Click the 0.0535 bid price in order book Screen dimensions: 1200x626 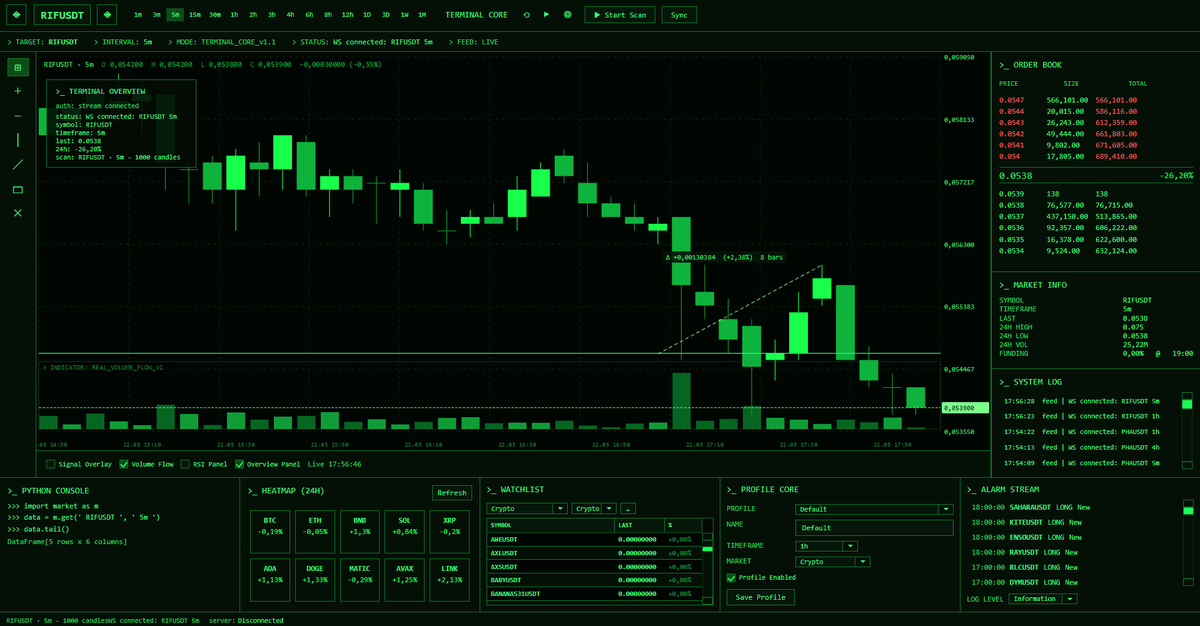[1011, 240]
